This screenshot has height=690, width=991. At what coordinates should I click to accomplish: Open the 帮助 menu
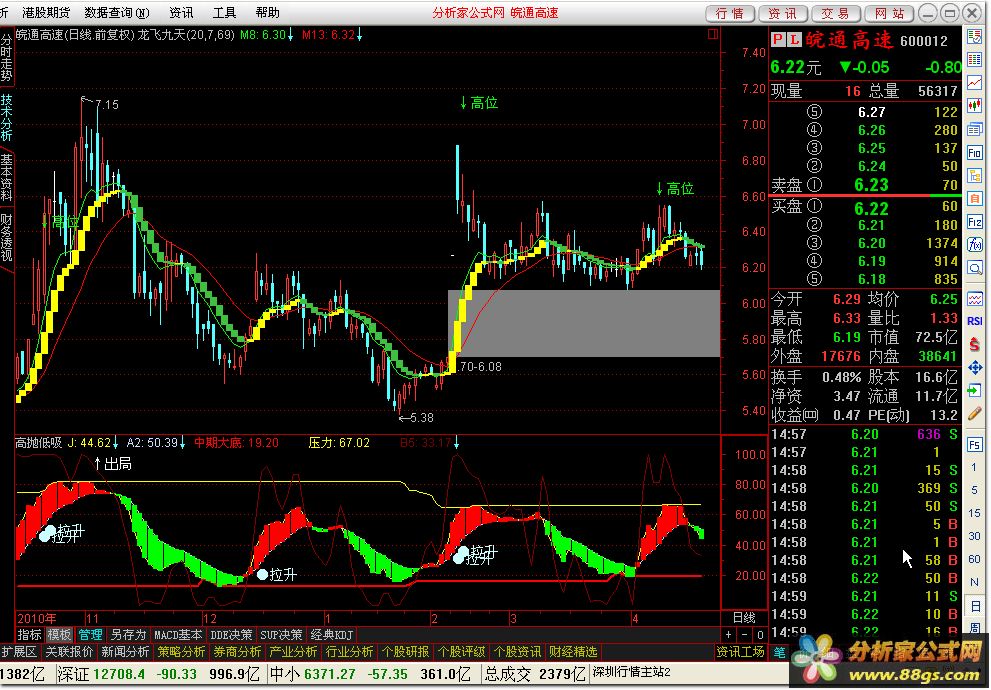click(267, 13)
